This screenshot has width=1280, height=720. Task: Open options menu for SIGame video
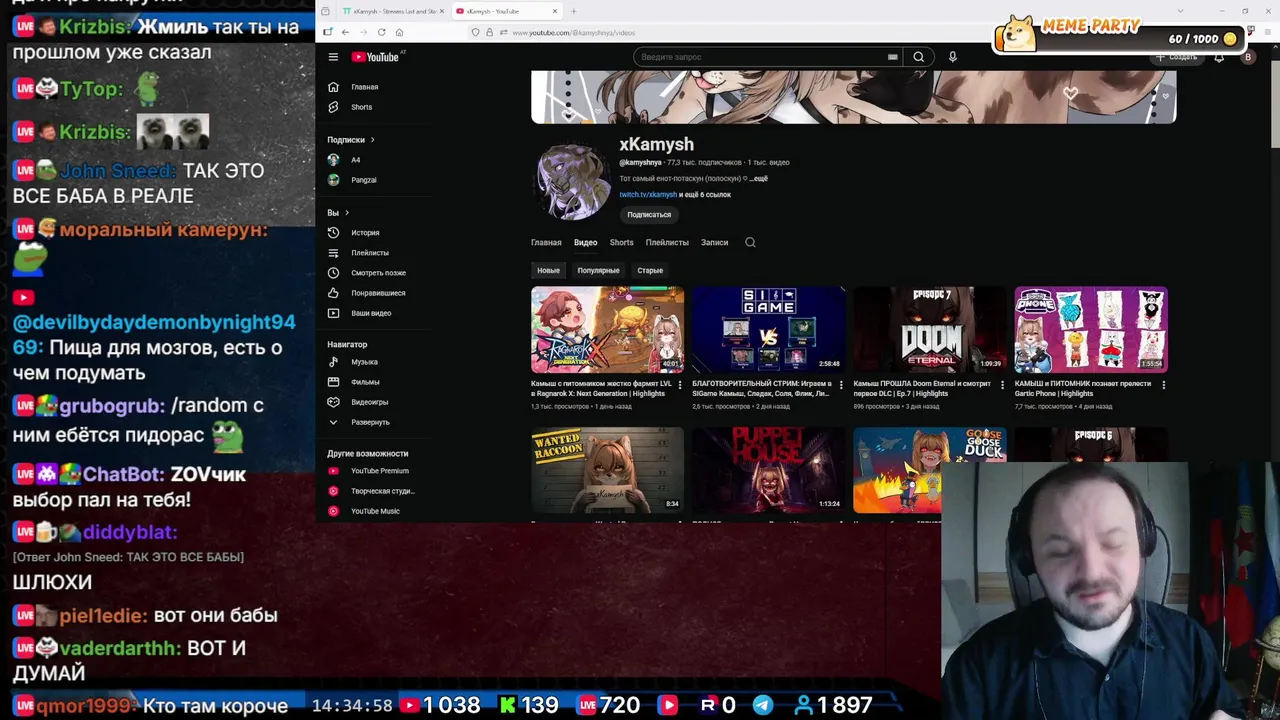(x=841, y=384)
